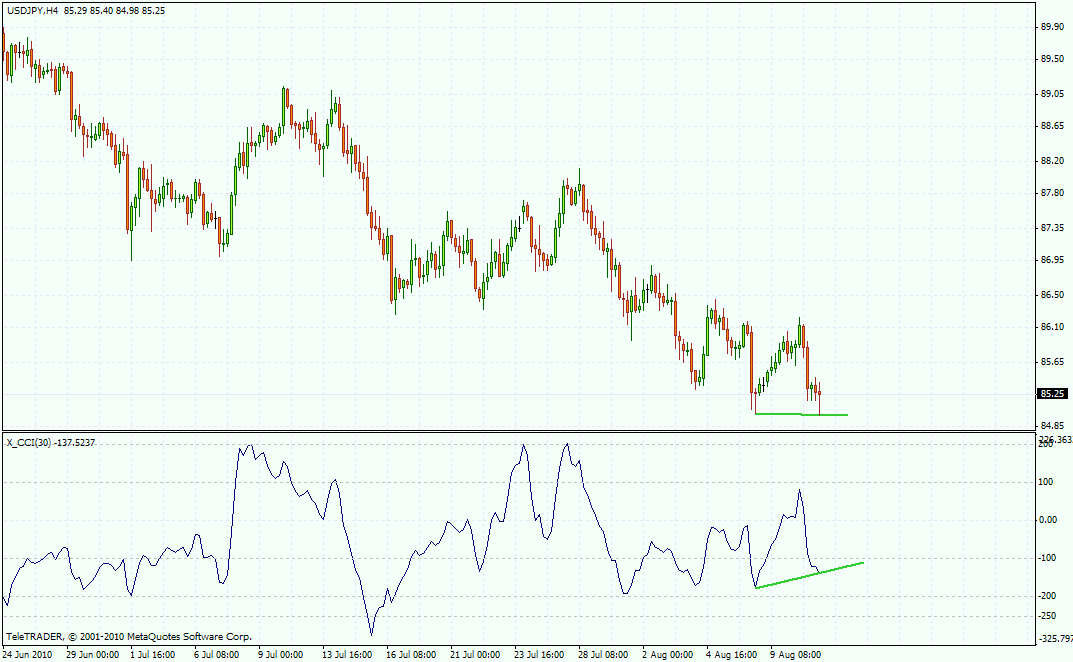Click the 28 Jul 08:00 time axis label
Image resolution: width=1073 pixels, height=662 pixels.
(603, 654)
